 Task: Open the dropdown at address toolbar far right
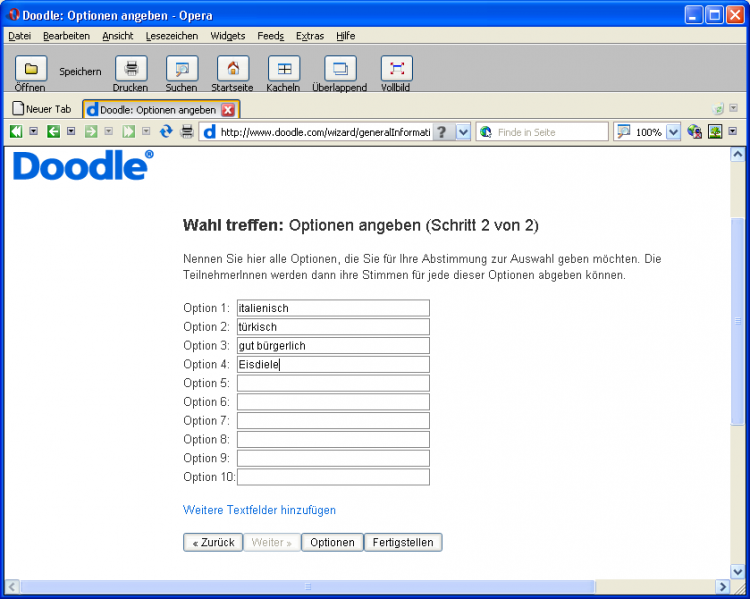coord(733,131)
